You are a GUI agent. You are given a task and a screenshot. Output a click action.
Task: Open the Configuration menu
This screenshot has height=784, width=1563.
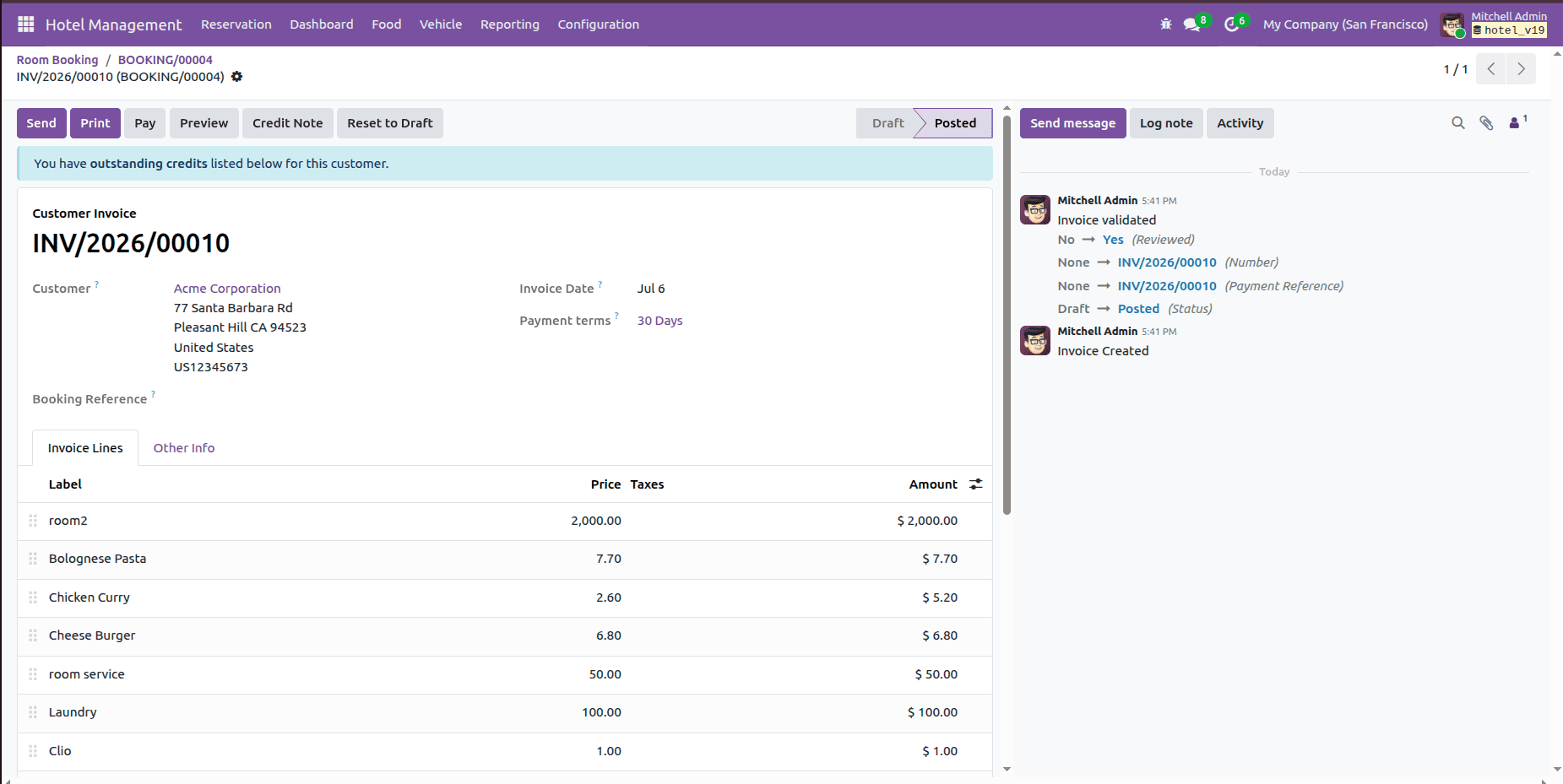pos(599,24)
